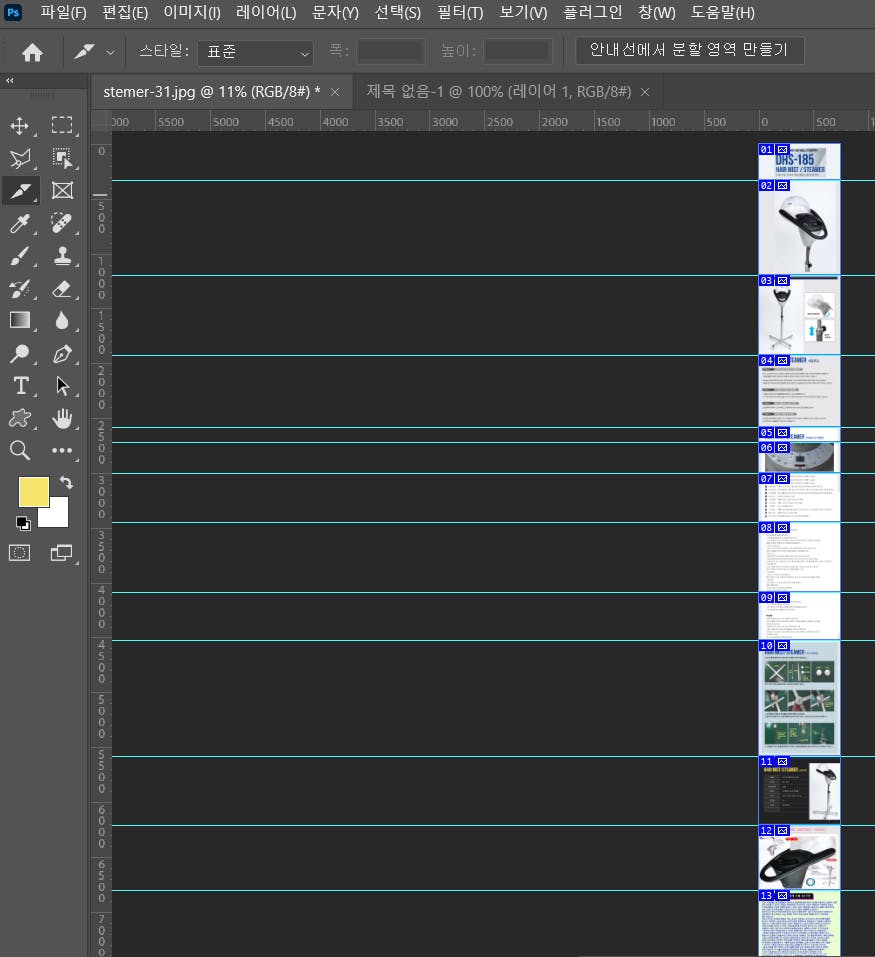This screenshot has width=875, height=957.
Task: Pick the Eyedropper tool
Action: coord(19,223)
